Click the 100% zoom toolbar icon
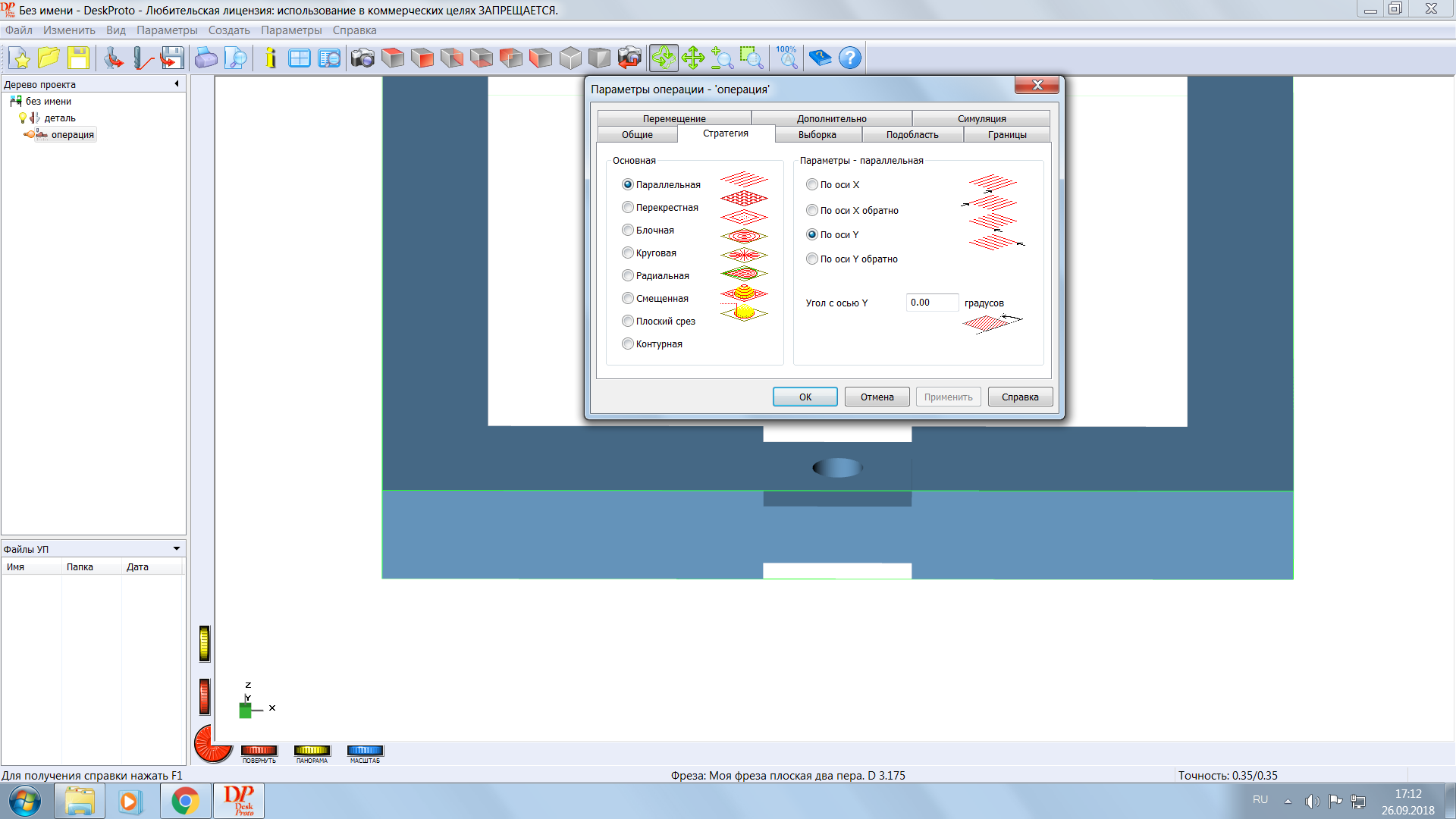The width and height of the screenshot is (1456, 819). pyautogui.click(x=786, y=58)
